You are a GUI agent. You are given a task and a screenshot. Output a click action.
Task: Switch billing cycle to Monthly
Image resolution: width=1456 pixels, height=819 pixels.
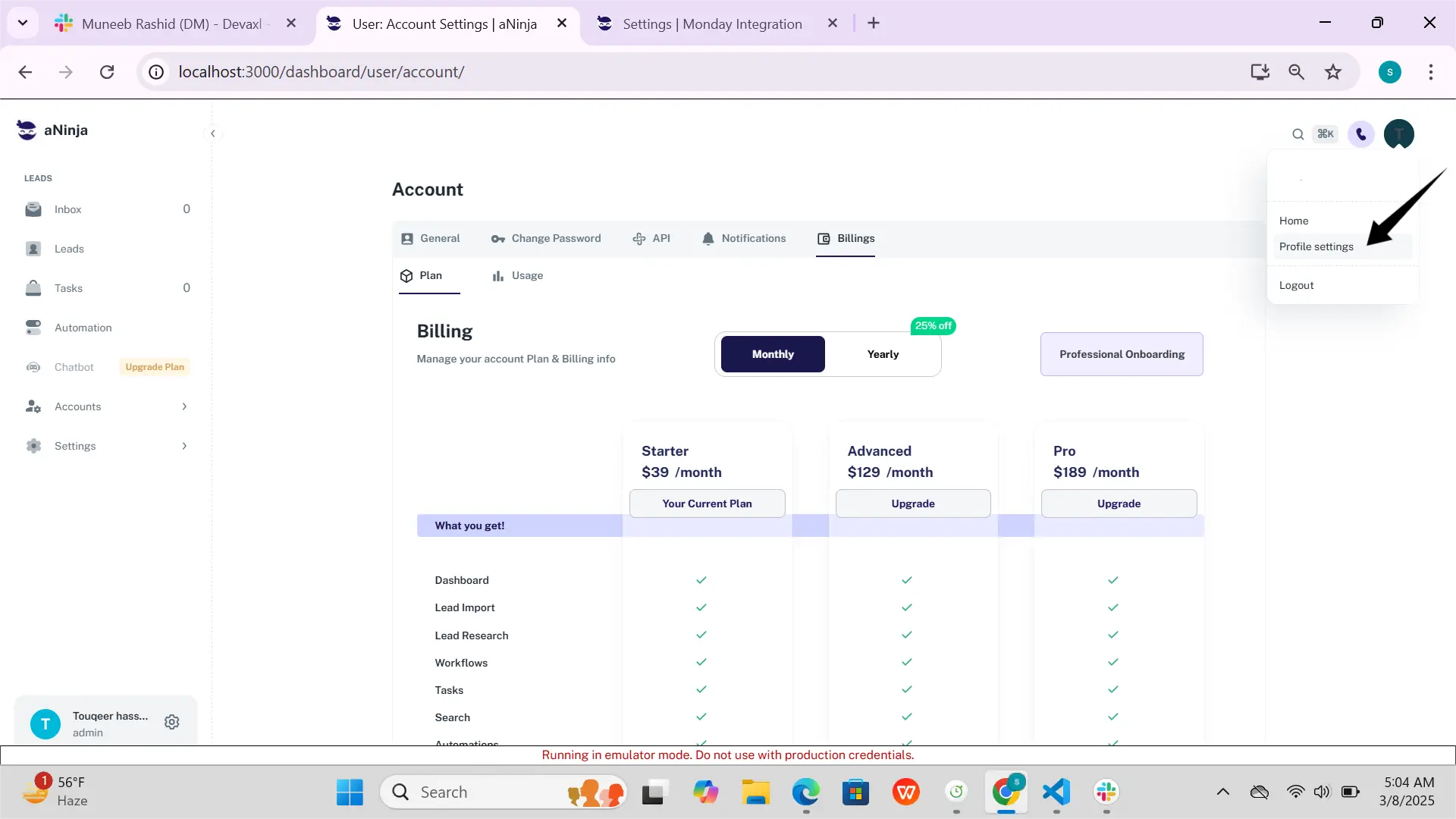772,354
